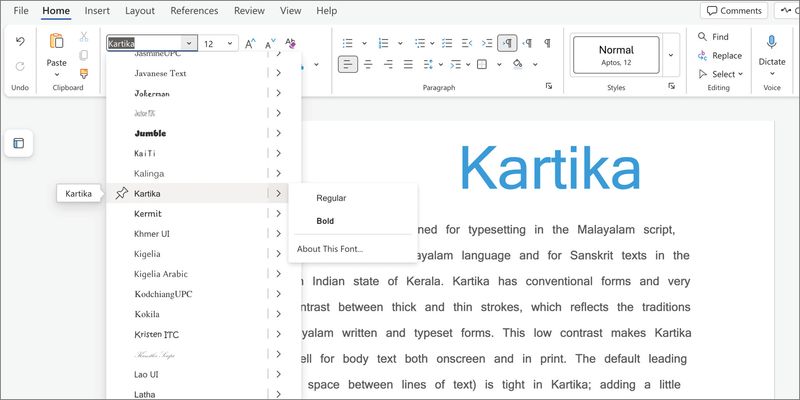Click the Undo arrow icon
The image size is (800, 400).
(20, 42)
